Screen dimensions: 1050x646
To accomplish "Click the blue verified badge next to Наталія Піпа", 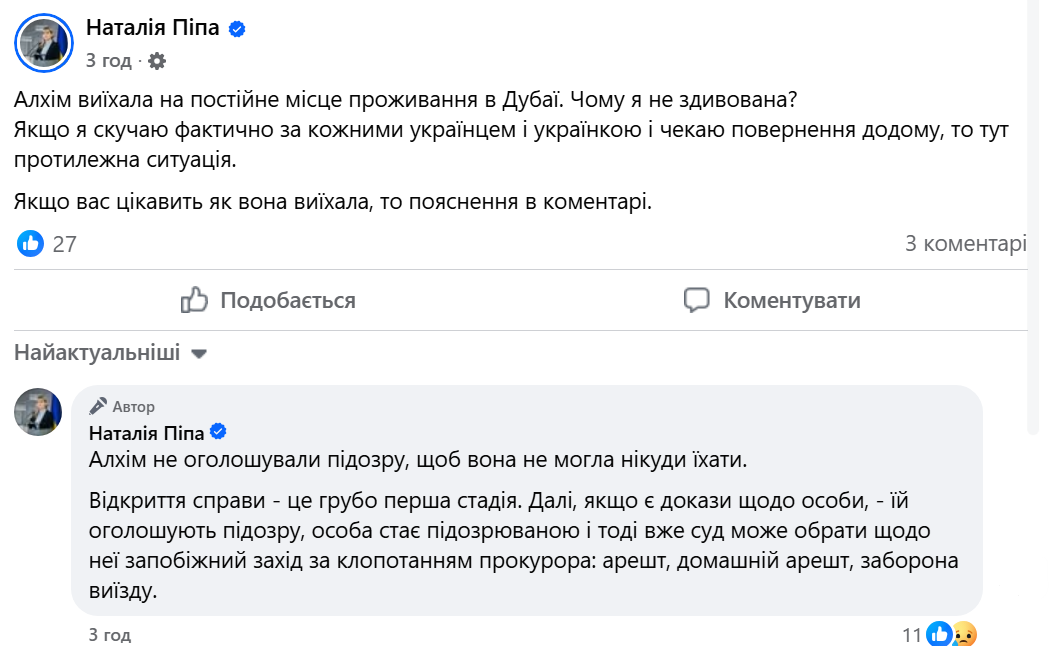I will pos(236,28).
